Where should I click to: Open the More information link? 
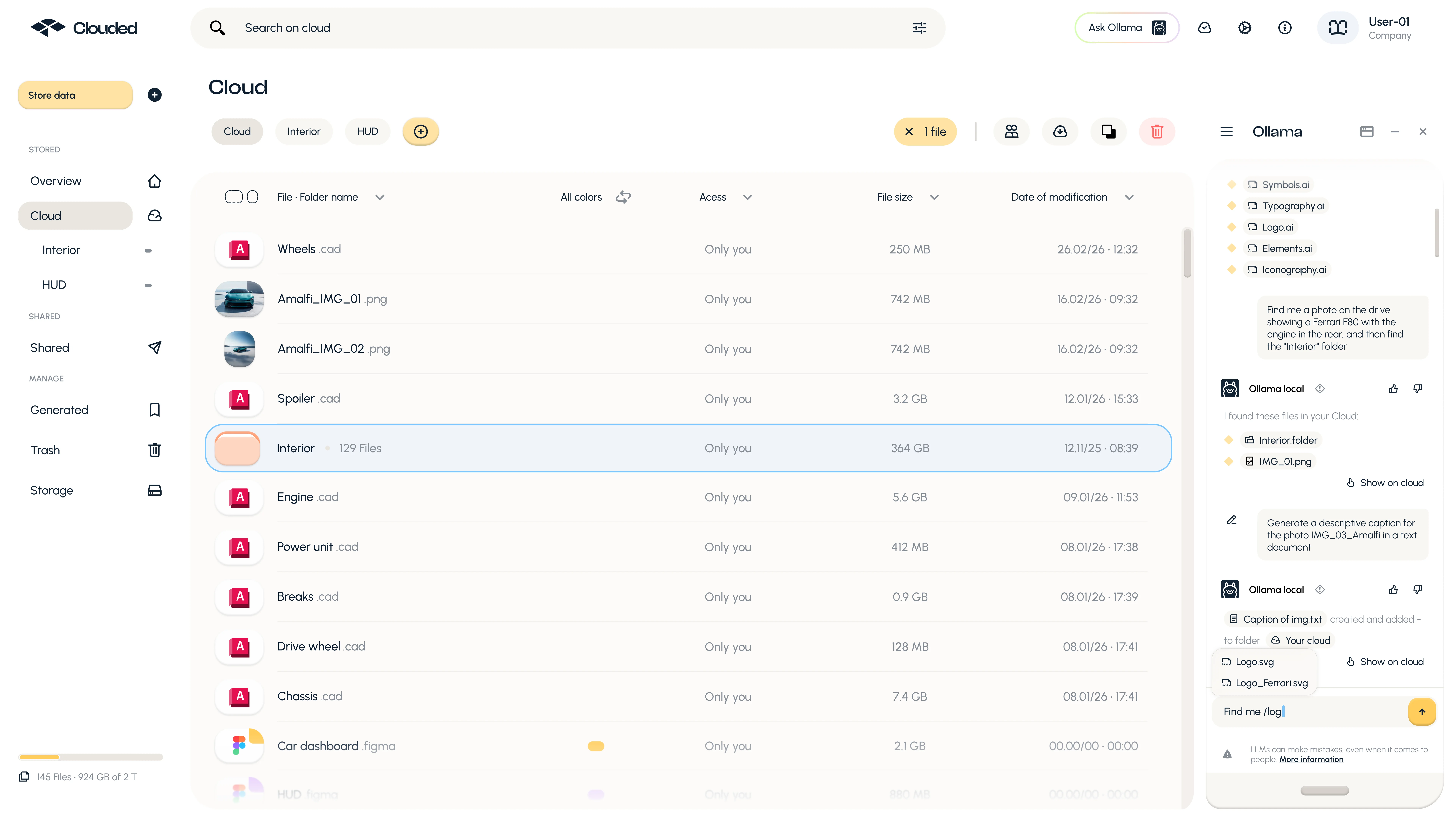point(1311,760)
